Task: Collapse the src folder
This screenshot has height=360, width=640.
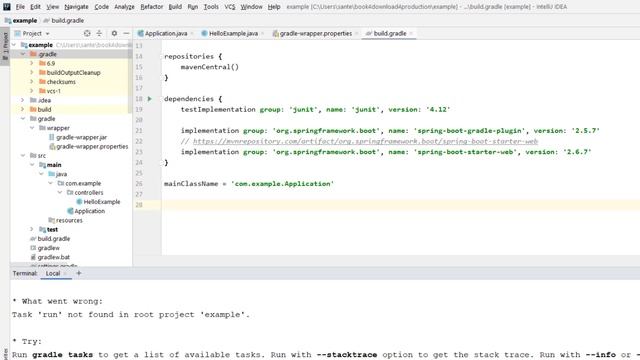Action: (x=23, y=156)
